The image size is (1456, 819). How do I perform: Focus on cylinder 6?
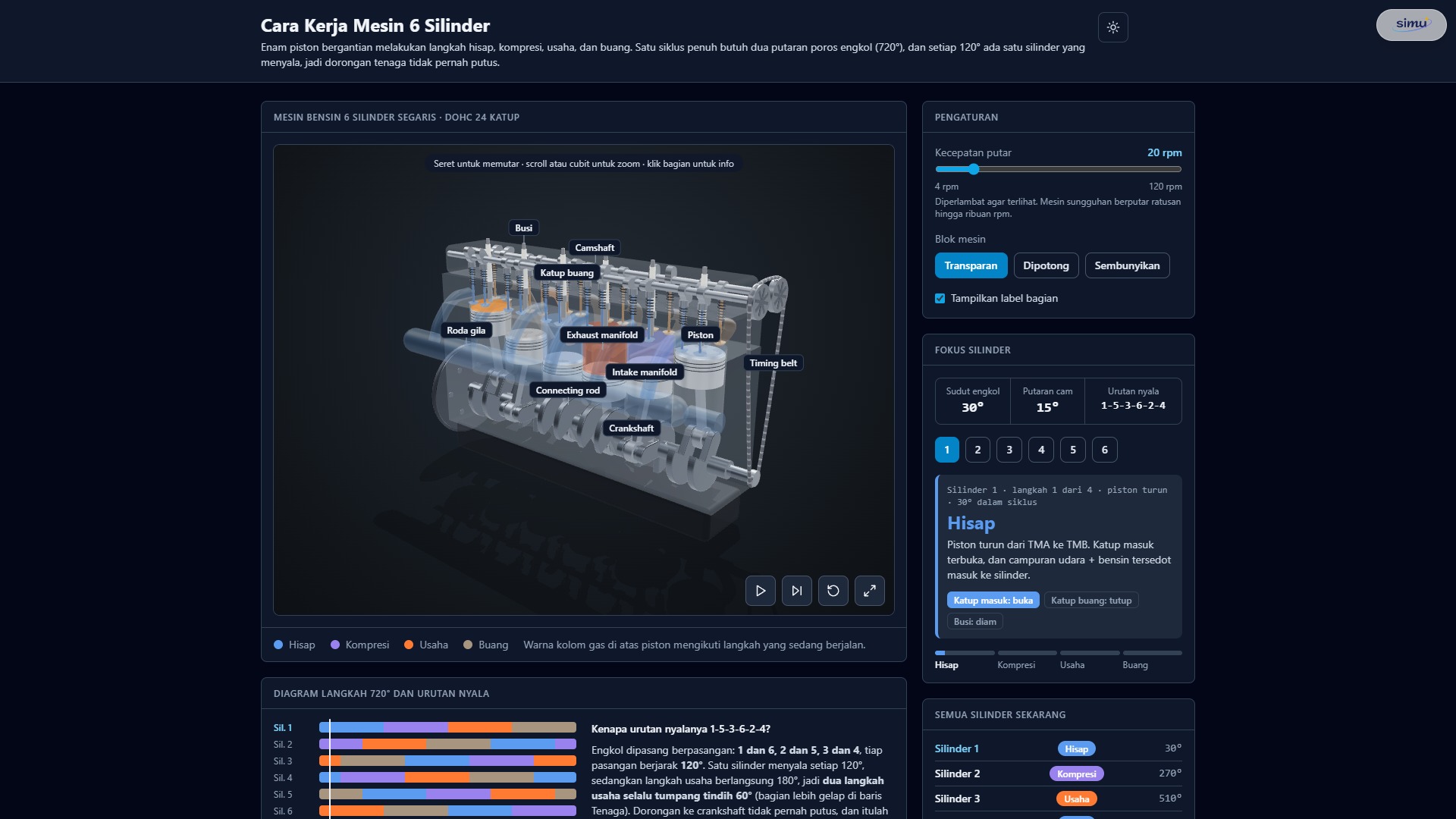point(1104,450)
